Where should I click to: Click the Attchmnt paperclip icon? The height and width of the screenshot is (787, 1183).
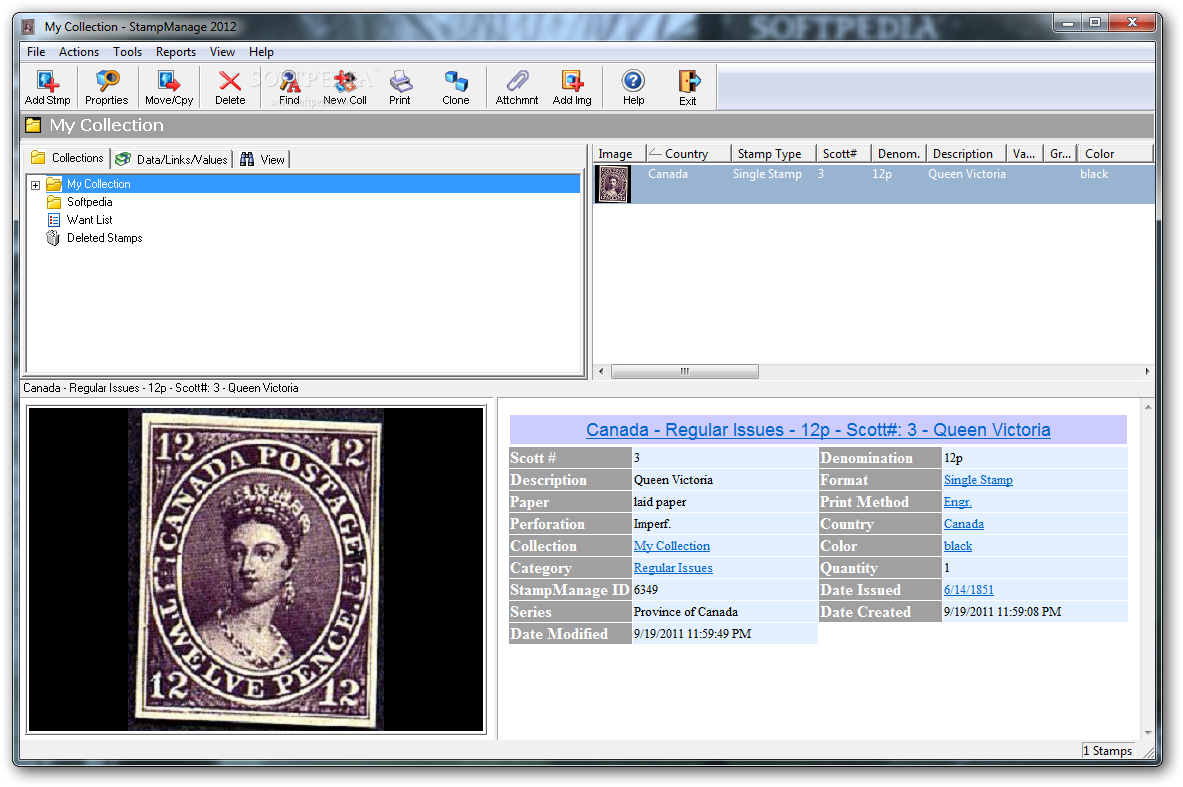517,88
